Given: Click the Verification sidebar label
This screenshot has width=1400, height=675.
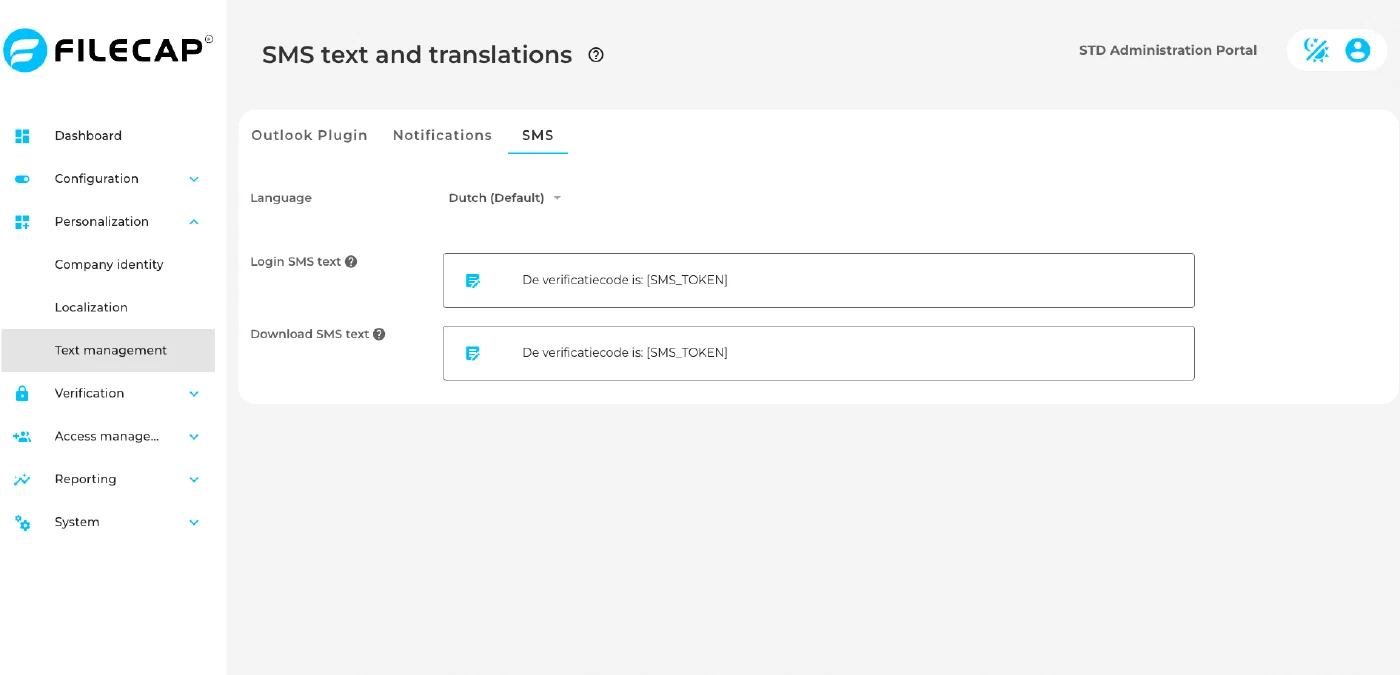Looking at the screenshot, I should [90, 394].
